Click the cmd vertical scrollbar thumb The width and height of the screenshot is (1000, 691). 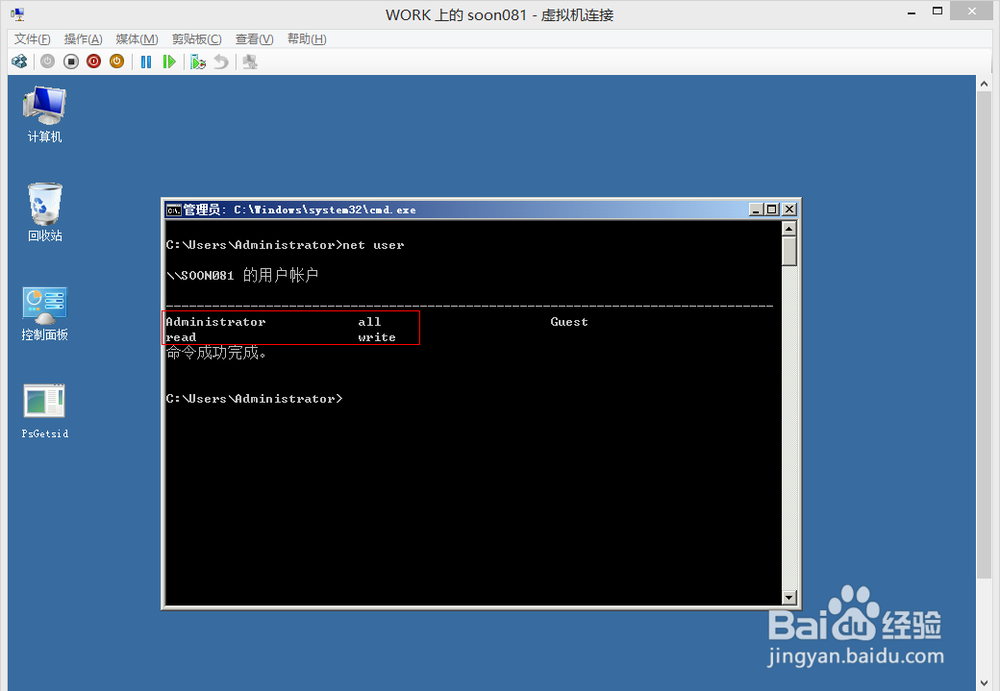tap(789, 251)
